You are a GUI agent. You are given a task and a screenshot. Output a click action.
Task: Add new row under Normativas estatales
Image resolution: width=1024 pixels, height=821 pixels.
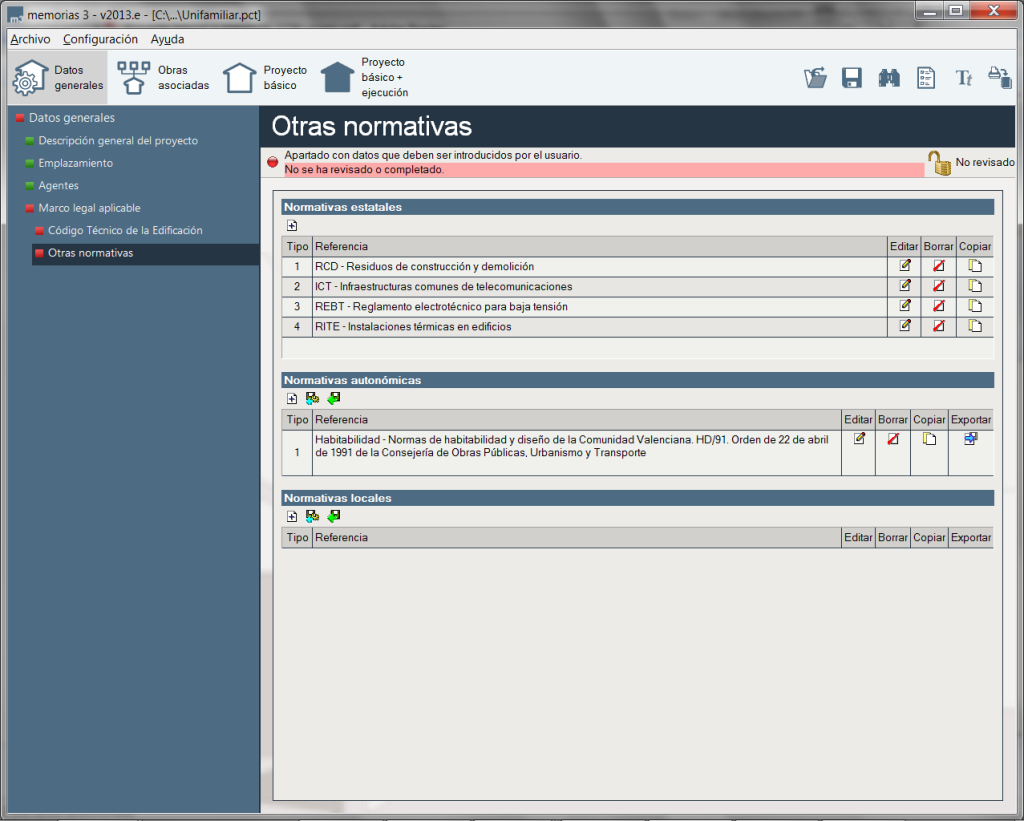point(292,225)
